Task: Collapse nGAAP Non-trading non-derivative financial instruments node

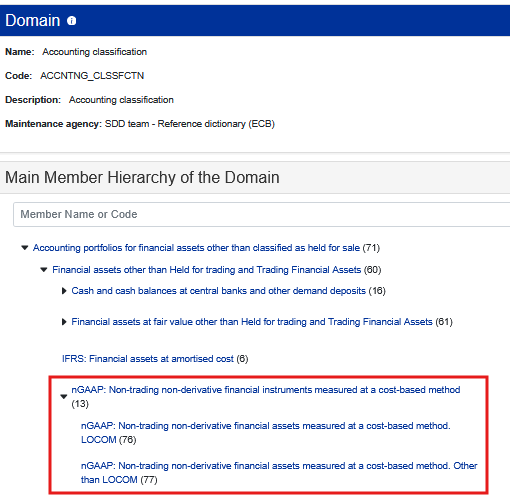Action: pyautogui.click(x=64, y=397)
